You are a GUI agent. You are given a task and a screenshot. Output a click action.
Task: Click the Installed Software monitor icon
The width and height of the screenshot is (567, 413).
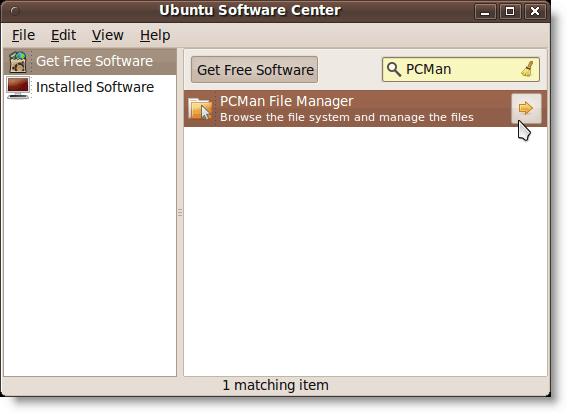[x=18, y=88]
